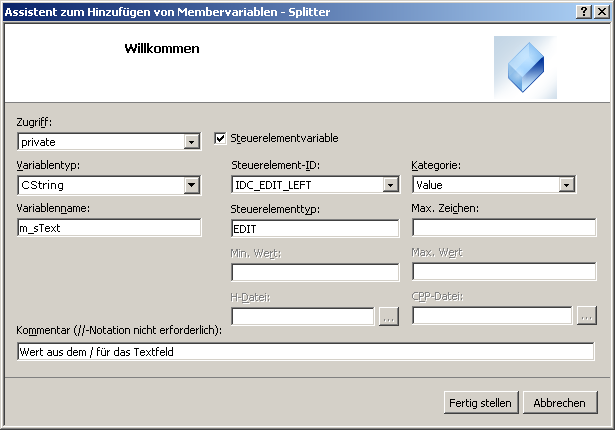Expand the Steuerelement-ID dropdown
The width and height of the screenshot is (615, 430).
tap(391, 185)
